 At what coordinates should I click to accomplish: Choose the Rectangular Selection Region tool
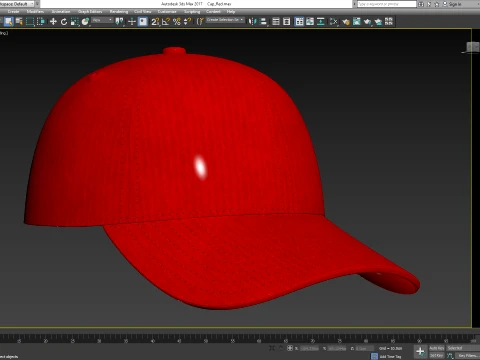(x=30, y=22)
